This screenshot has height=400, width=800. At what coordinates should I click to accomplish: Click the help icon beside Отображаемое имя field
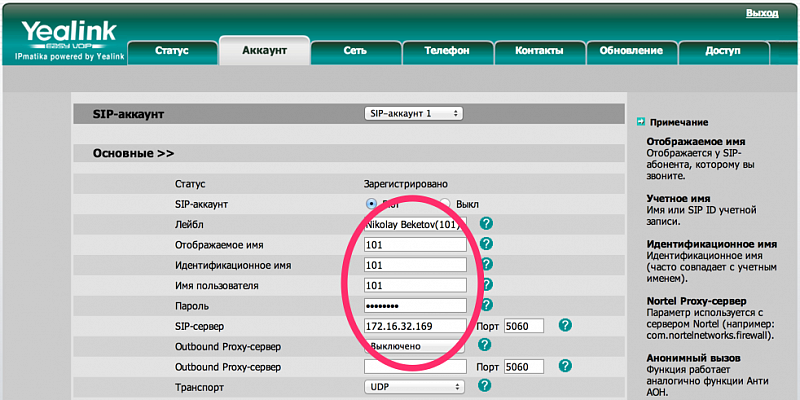click(487, 243)
